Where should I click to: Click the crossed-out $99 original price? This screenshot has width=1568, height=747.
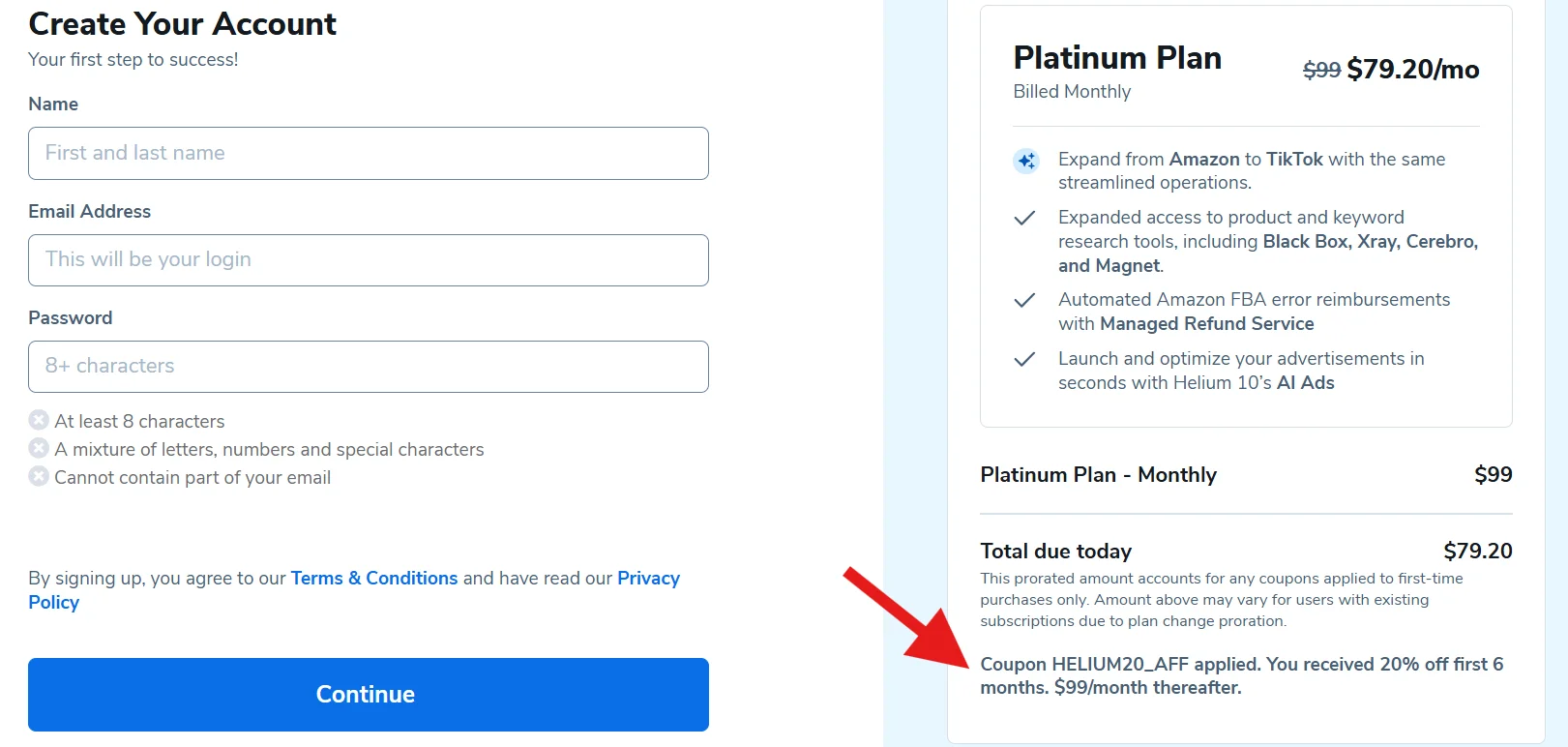coord(1321,70)
